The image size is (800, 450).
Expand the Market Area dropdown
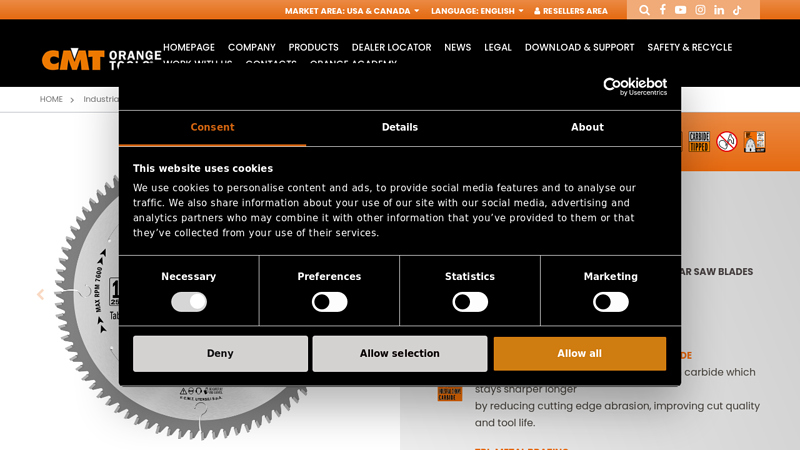click(x=351, y=11)
